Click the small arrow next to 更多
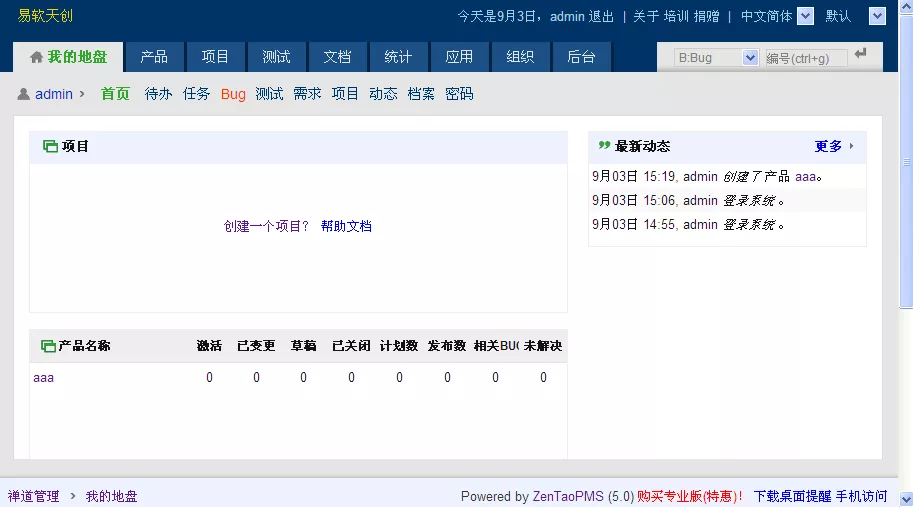Screen dimensions: 913x507 [851, 146]
